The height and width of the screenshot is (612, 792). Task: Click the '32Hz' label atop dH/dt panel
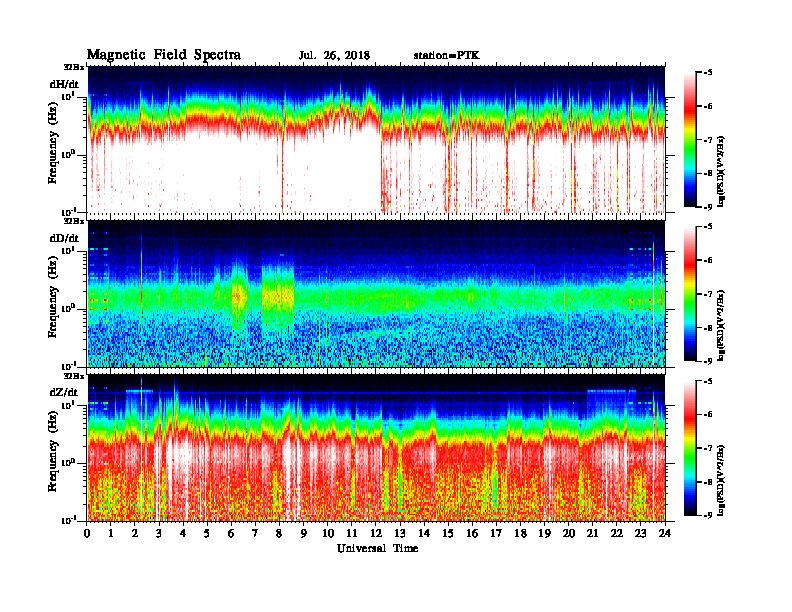pyautogui.click(x=74, y=67)
